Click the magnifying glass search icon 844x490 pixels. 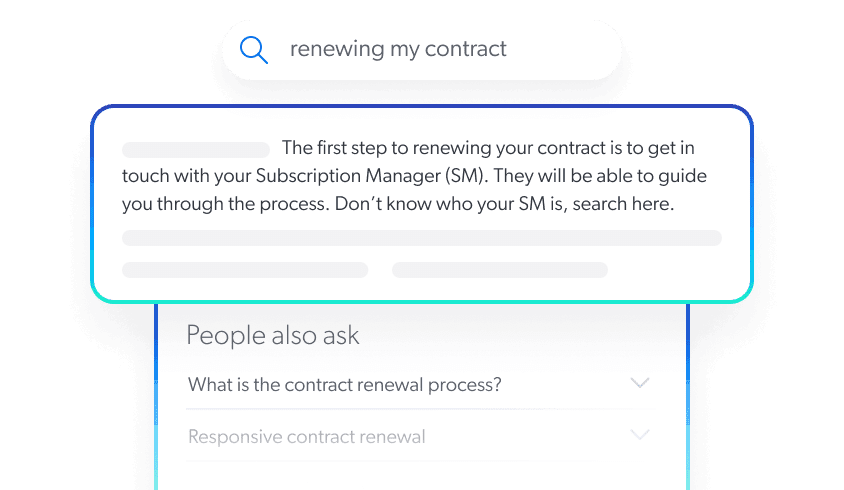(x=255, y=50)
